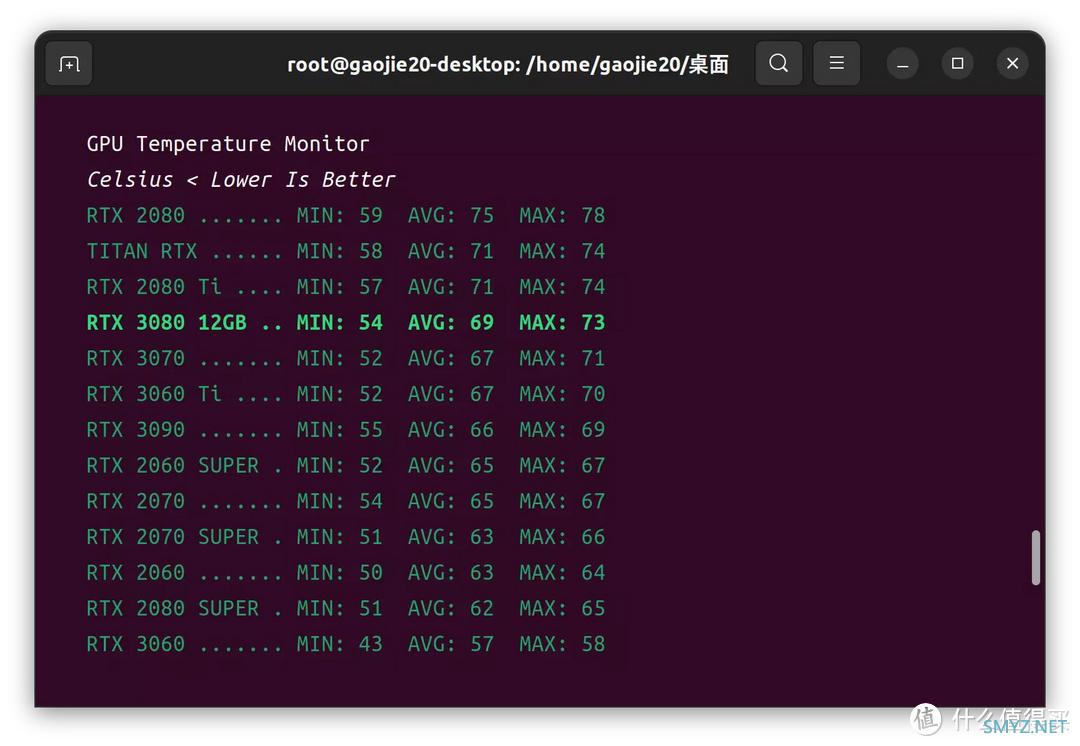Click the terminal scrollbar handle
This screenshot has width=1080, height=746.
tap(1035, 557)
